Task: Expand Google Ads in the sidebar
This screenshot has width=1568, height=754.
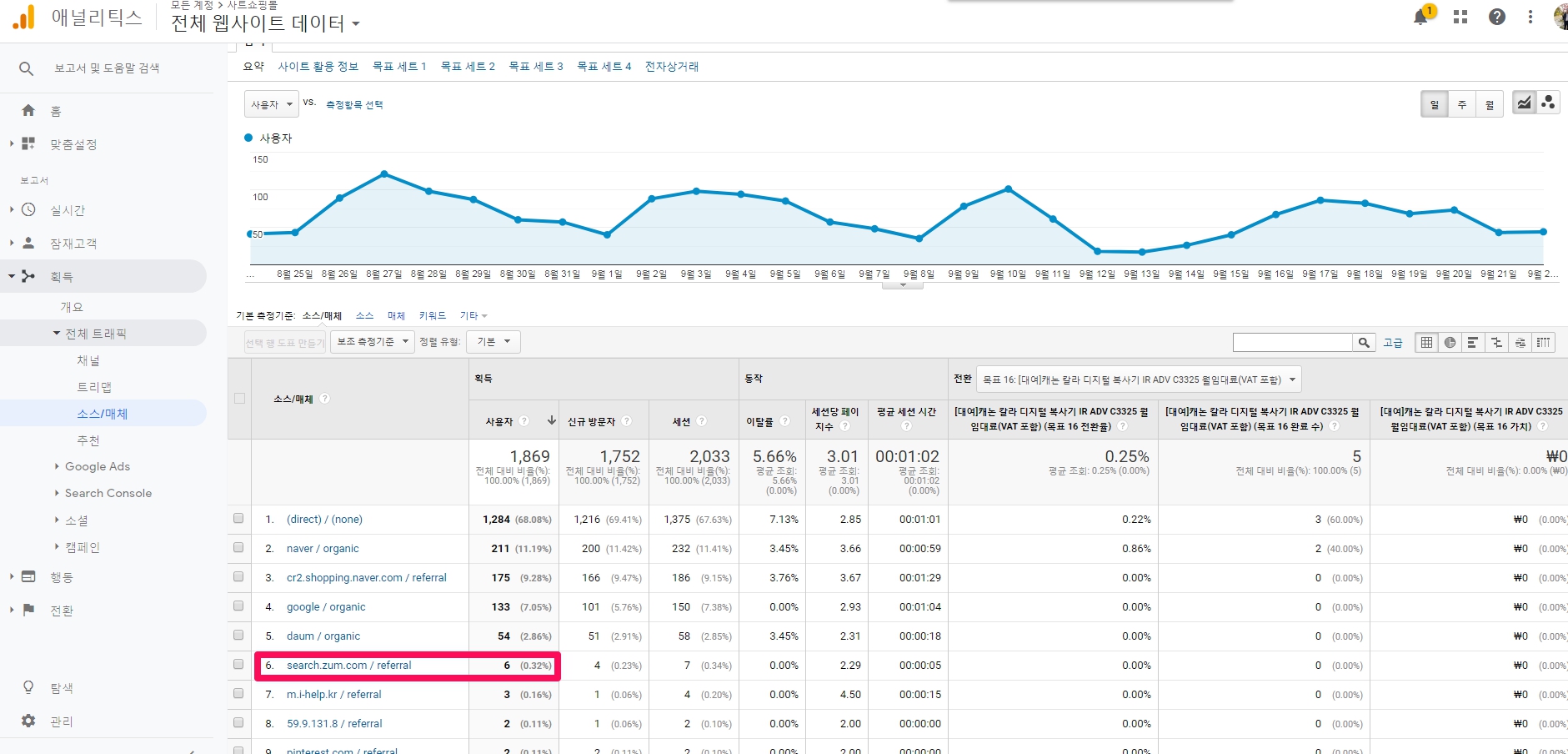Action: pos(97,466)
